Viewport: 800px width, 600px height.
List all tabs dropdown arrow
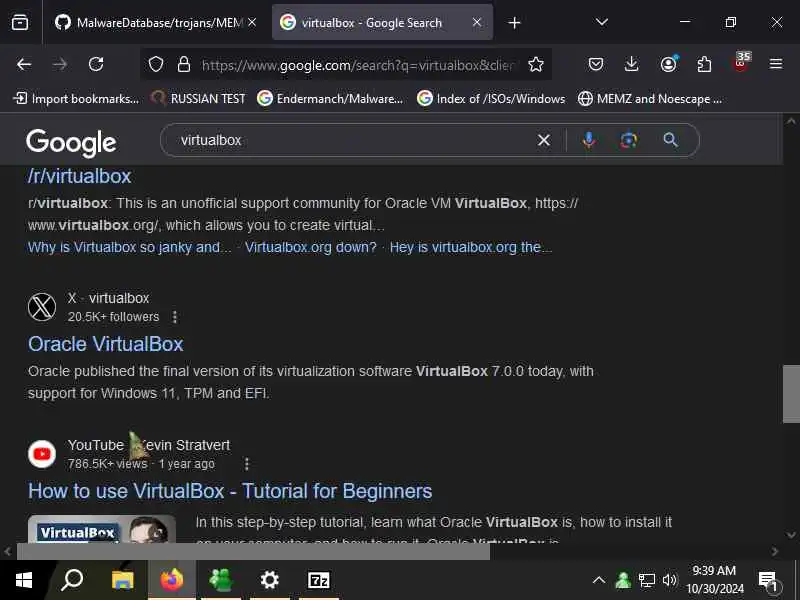click(x=602, y=22)
